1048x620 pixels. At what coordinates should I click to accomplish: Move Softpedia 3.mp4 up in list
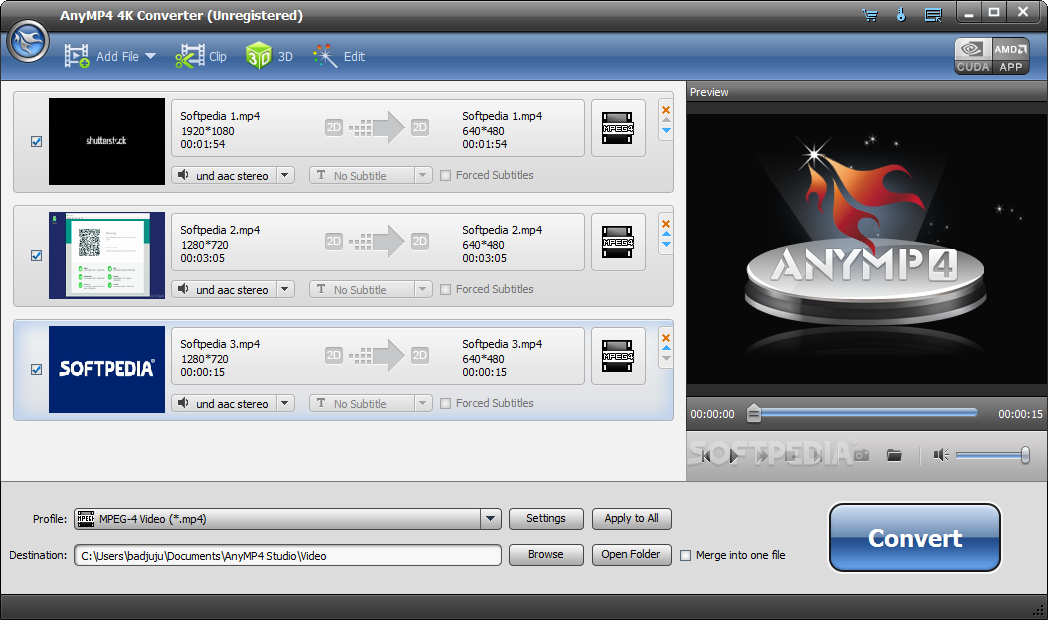(666, 348)
